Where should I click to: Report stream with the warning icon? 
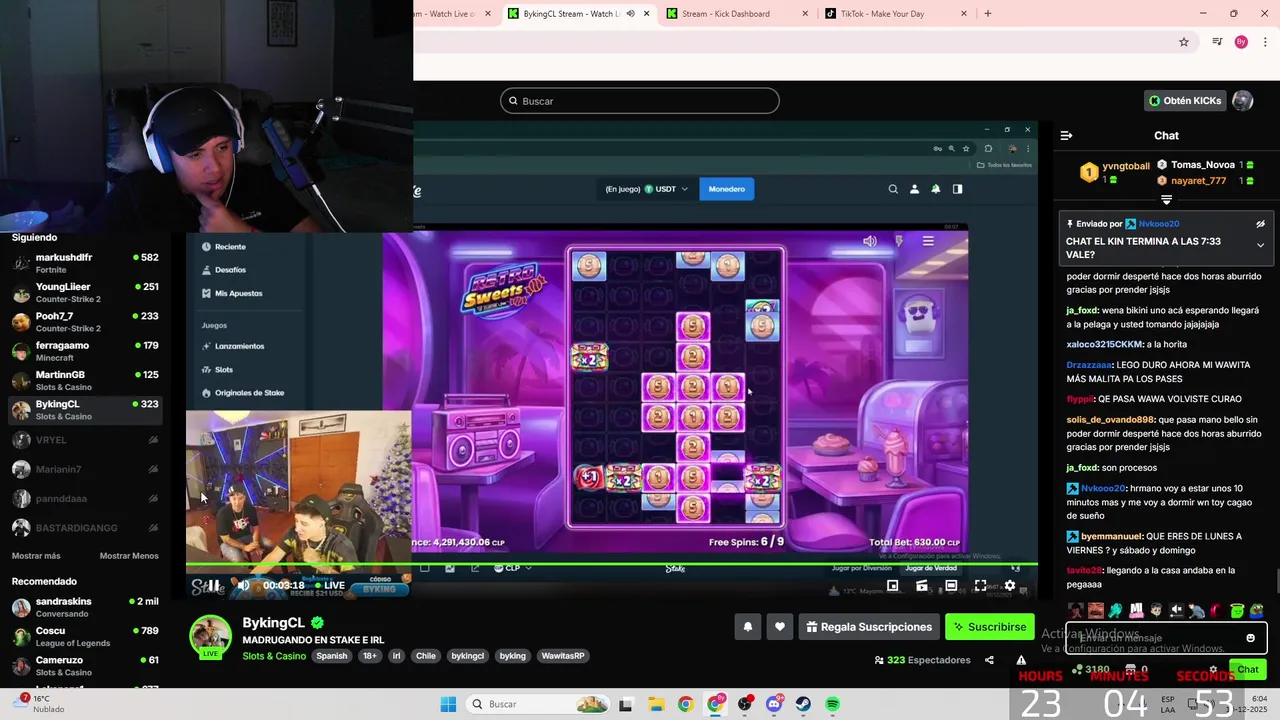pyautogui.click(x=1021, y=660)
